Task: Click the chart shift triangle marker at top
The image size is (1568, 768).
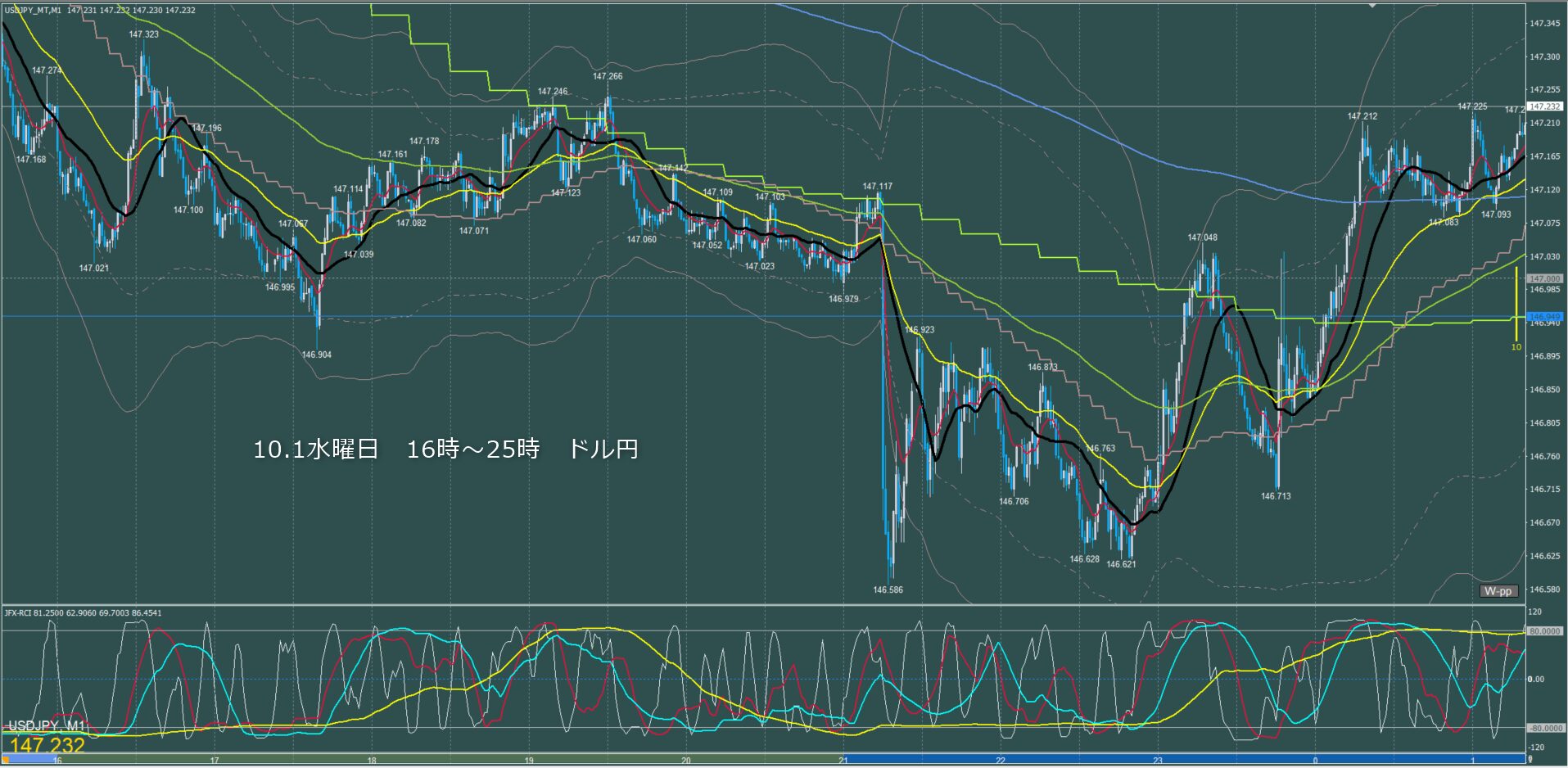Action: (x=1373, y=6)
